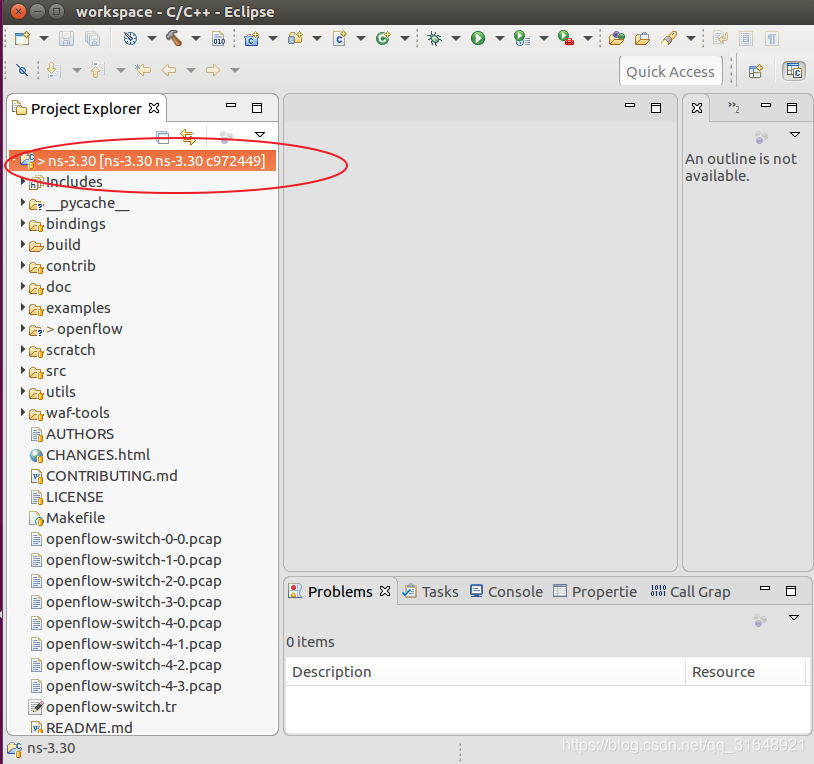The width and height of the screenshot is (814, 764).
Task: Select openflow-switch-0-0.pcap file
Action: [126, 539]
